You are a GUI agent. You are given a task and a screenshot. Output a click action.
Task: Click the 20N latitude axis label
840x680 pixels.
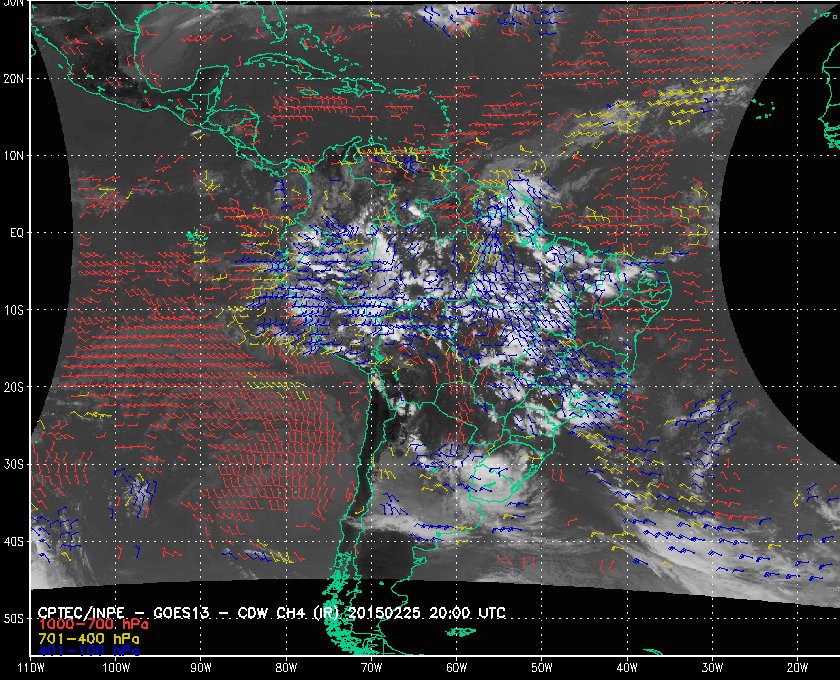pos(13,78)
